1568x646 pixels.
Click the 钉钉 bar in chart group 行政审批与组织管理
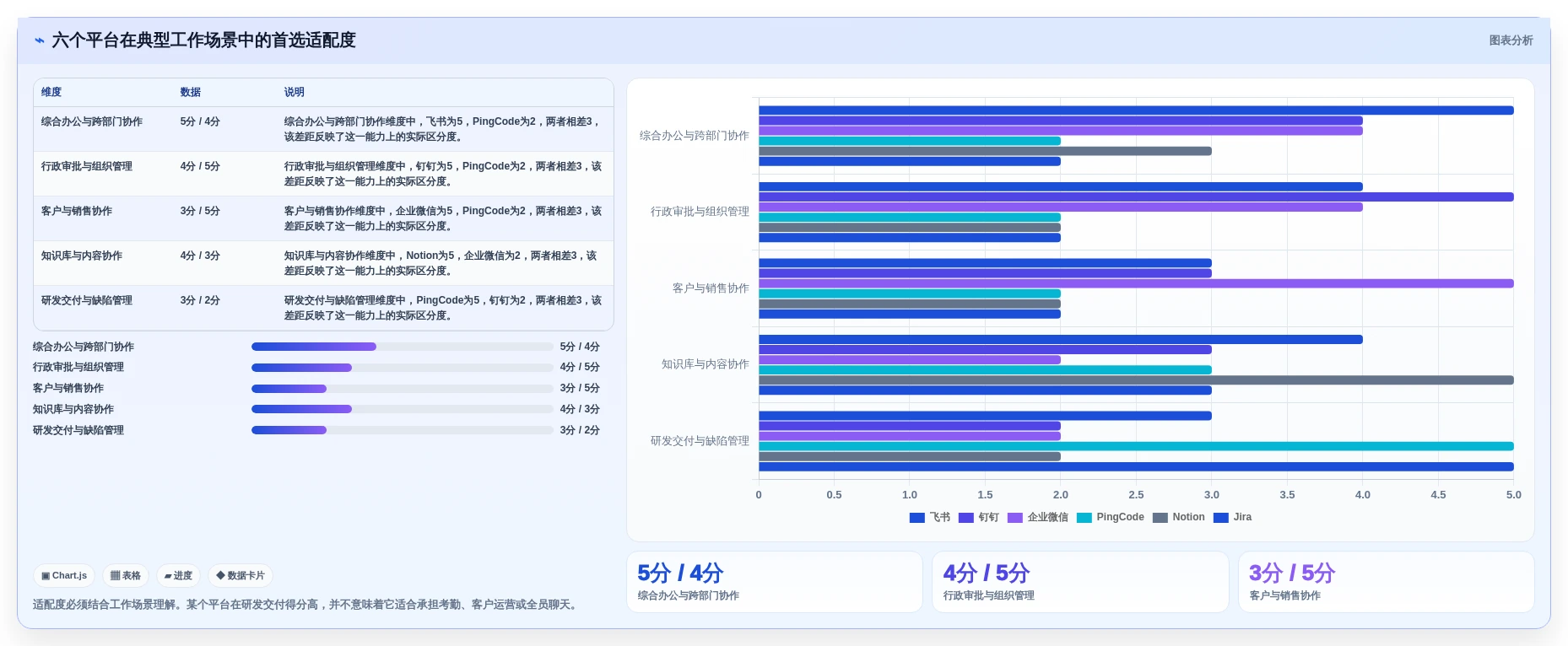tap(1136, 197)
